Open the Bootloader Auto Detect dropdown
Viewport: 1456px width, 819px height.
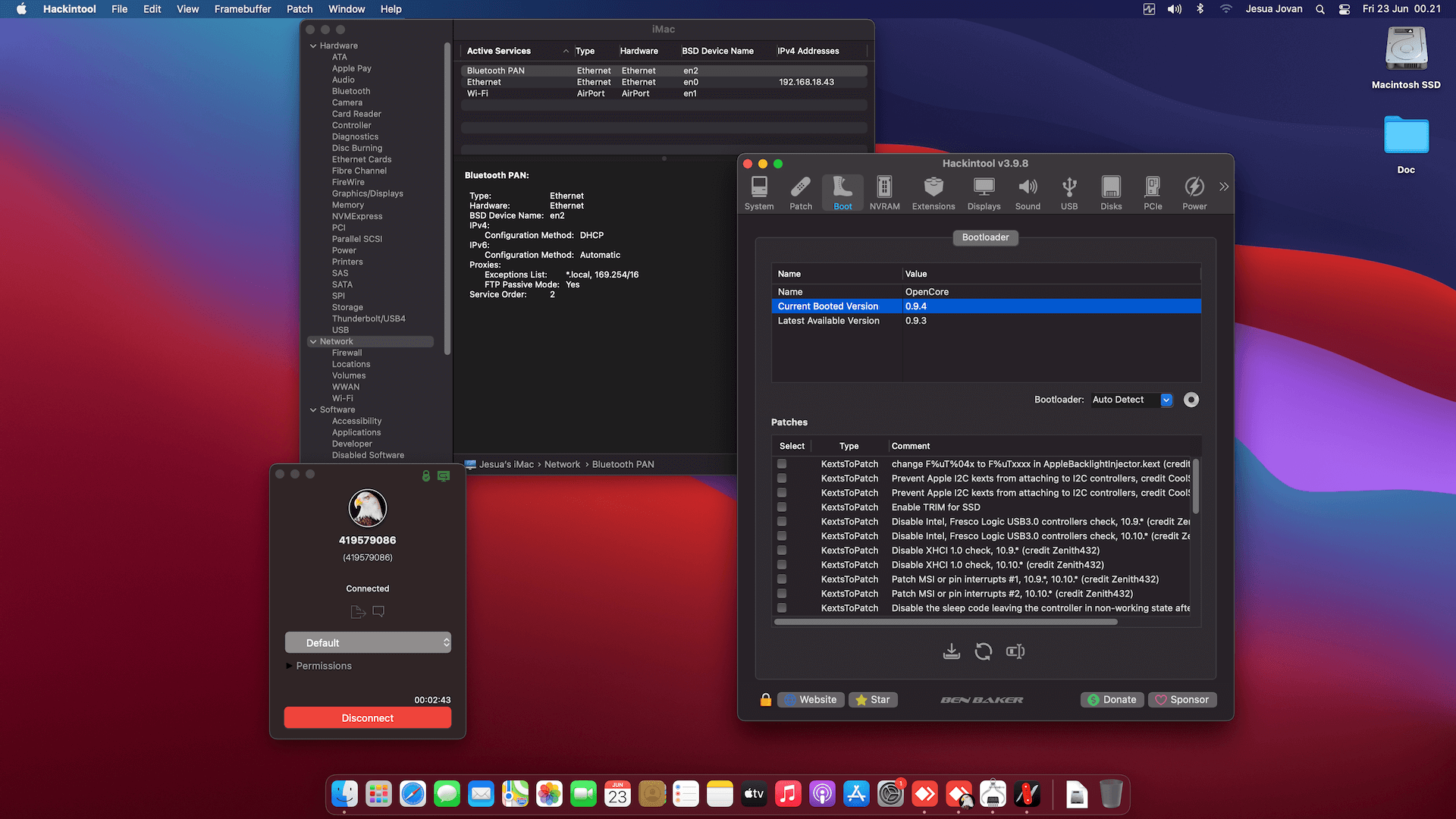1132,400
